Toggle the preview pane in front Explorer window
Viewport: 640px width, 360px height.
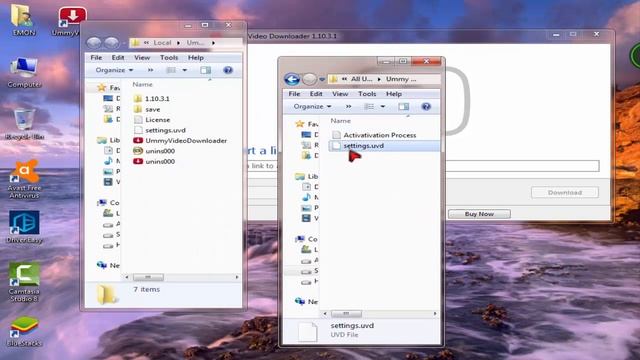point(403,107)
